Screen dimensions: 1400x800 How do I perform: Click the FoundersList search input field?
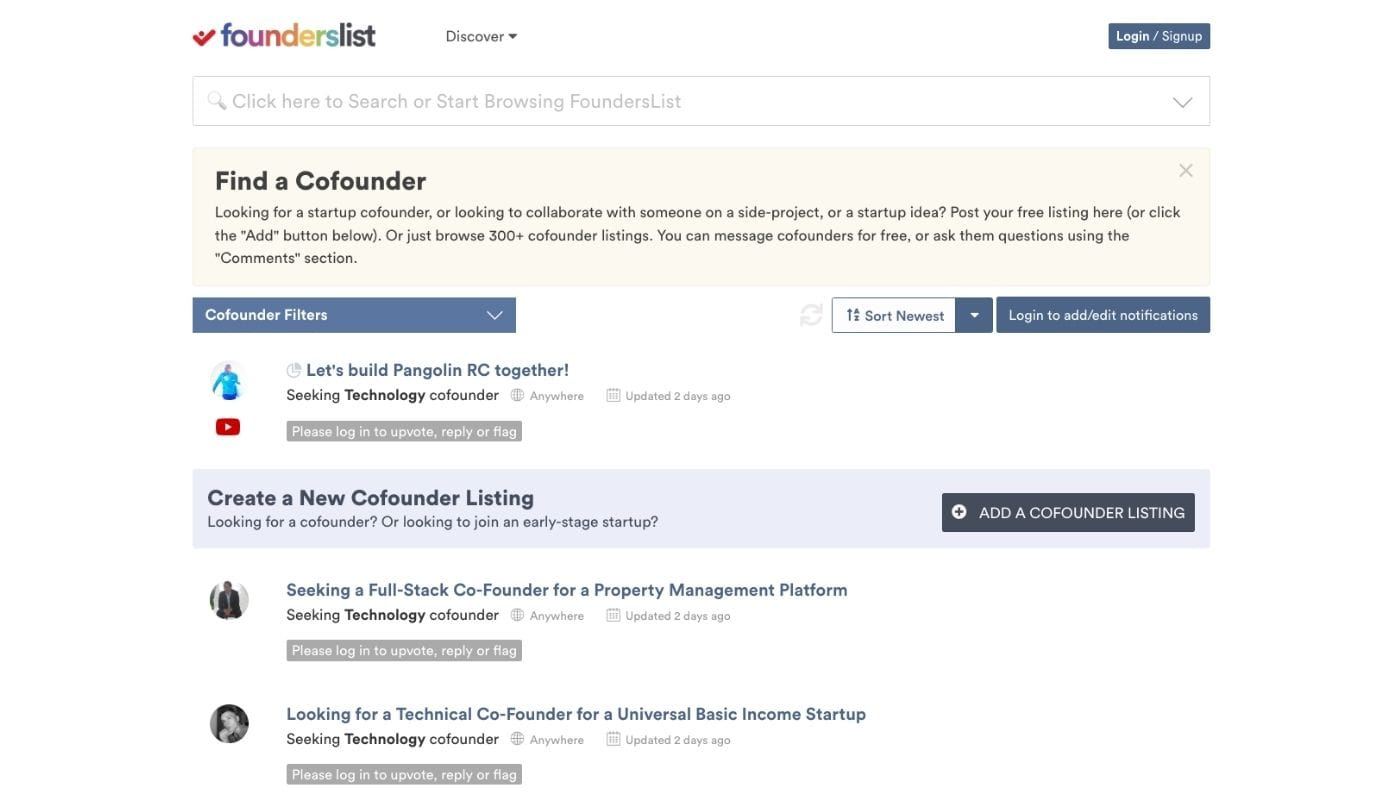click(x=600, y=99)
